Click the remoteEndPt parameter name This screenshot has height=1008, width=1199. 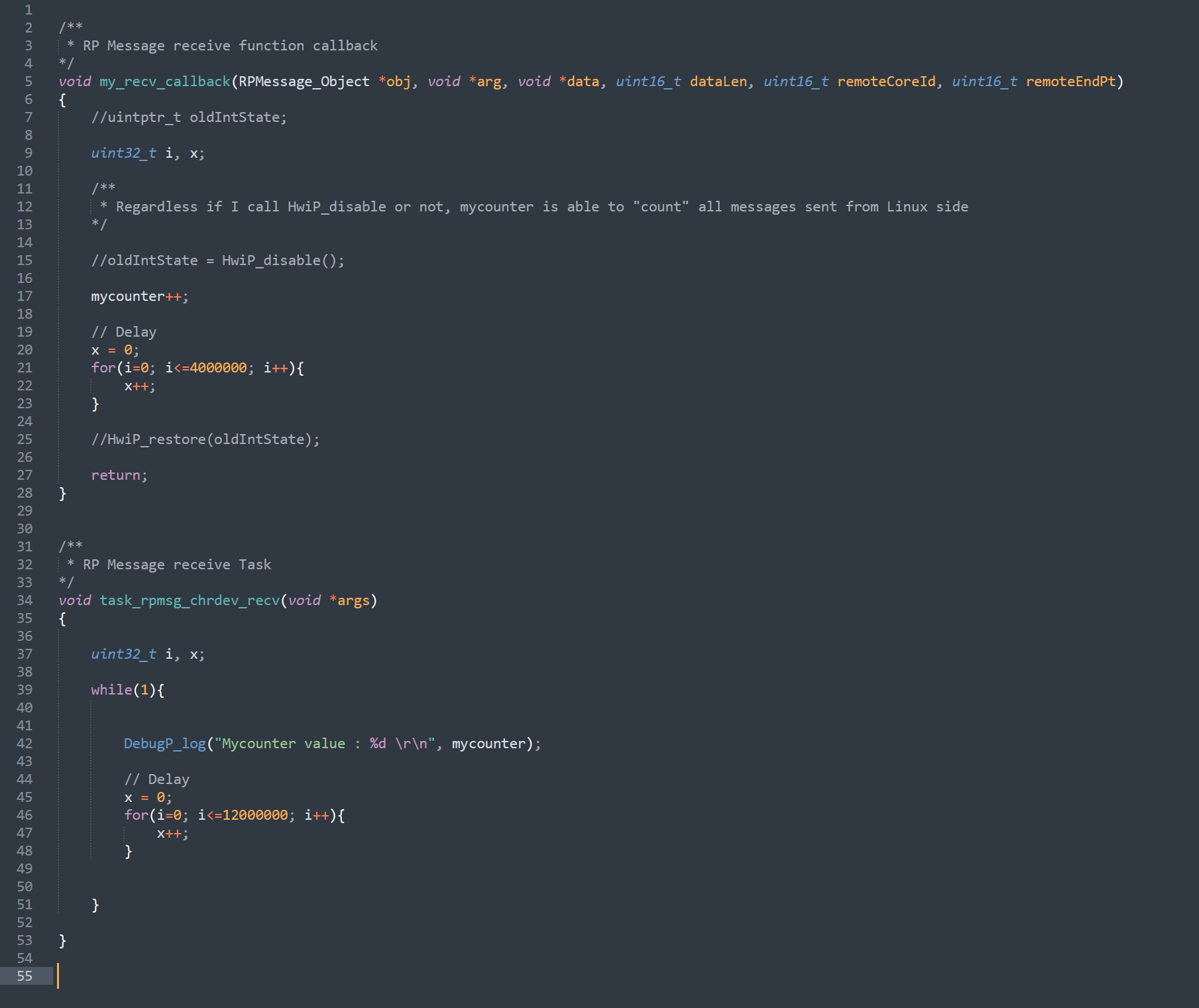coord(1070,81)
